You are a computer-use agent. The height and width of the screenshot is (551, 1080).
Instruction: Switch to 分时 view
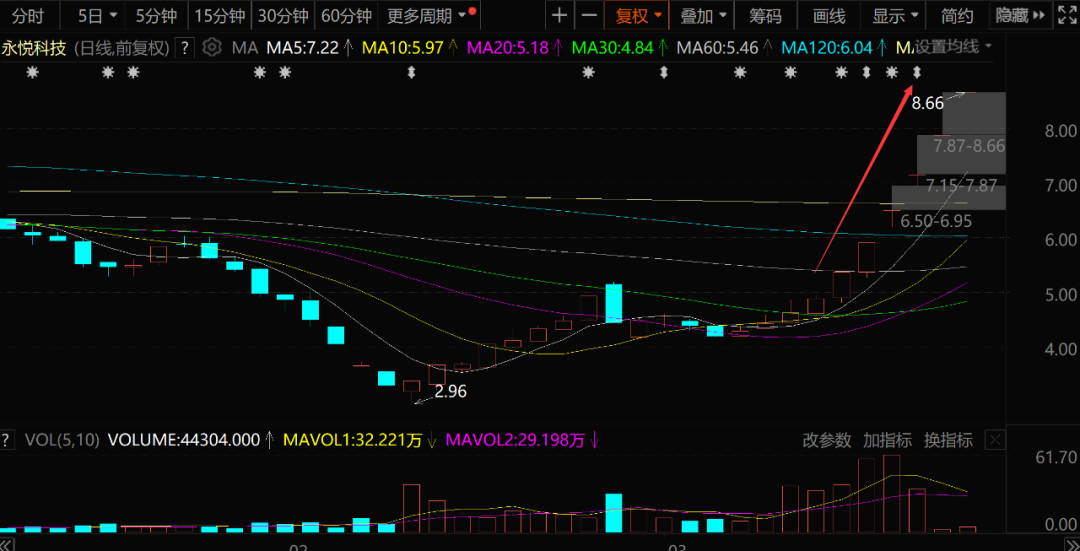click(x=28, y=15)
